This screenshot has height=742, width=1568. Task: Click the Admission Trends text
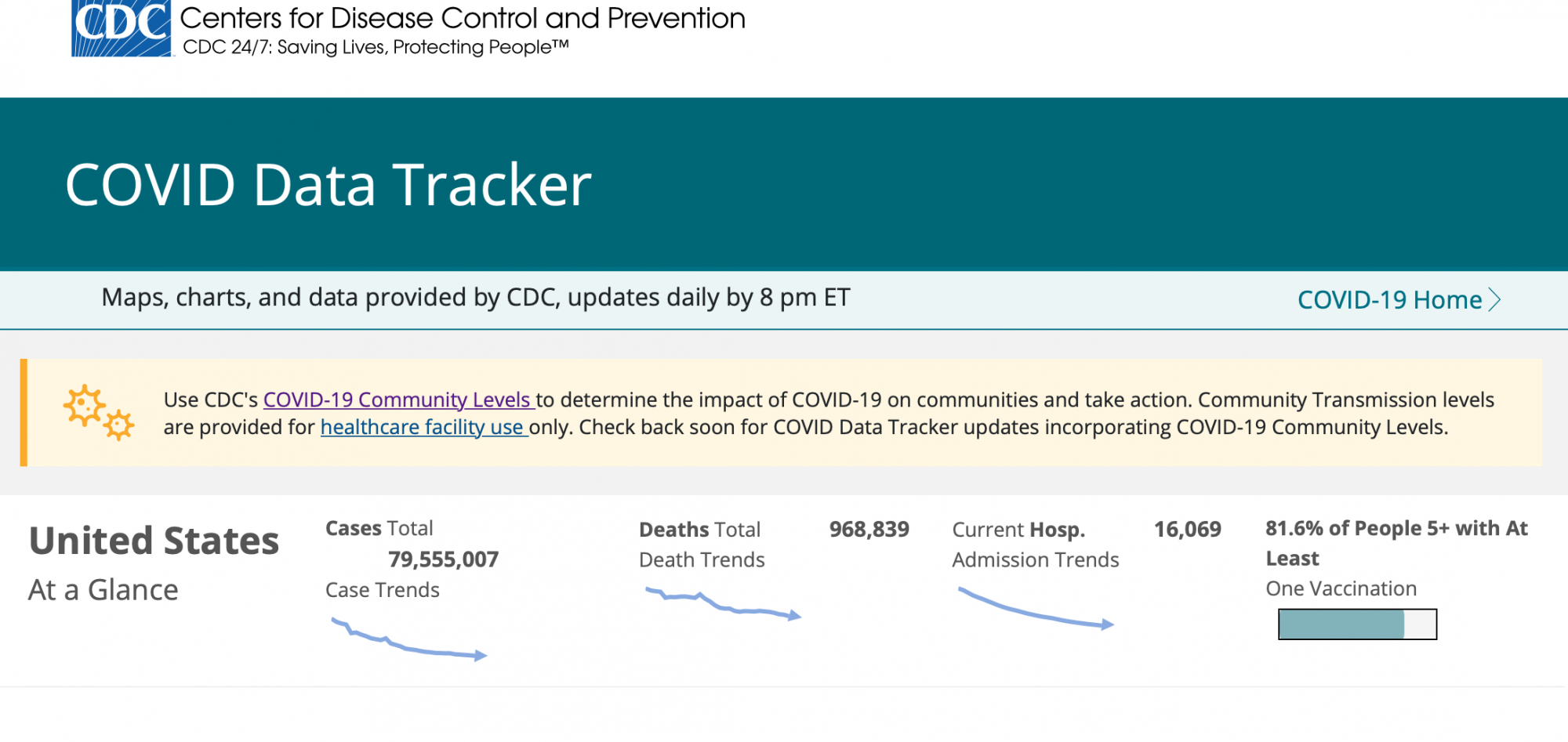(x=1035, y=559)
